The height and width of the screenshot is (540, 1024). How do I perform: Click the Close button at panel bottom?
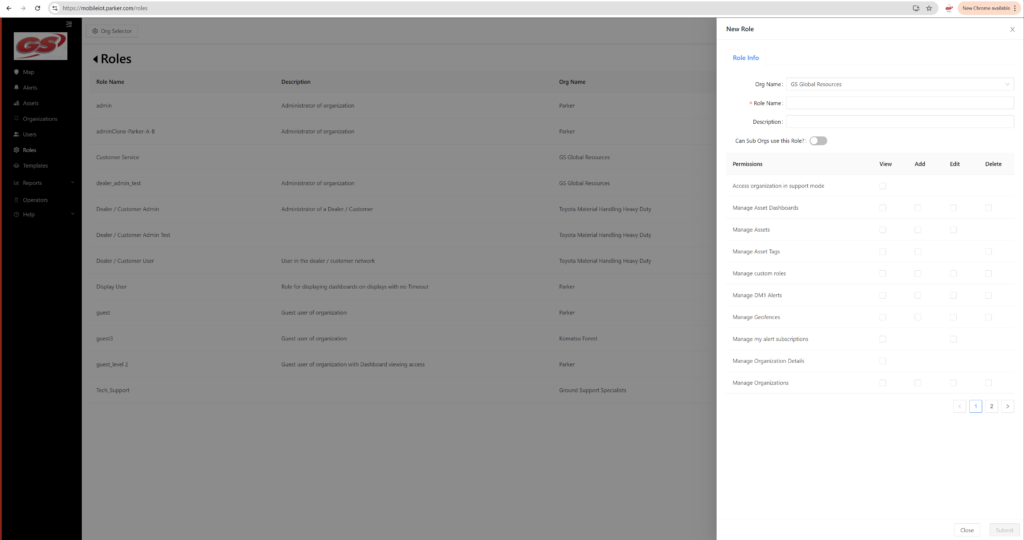coord(967,530)
